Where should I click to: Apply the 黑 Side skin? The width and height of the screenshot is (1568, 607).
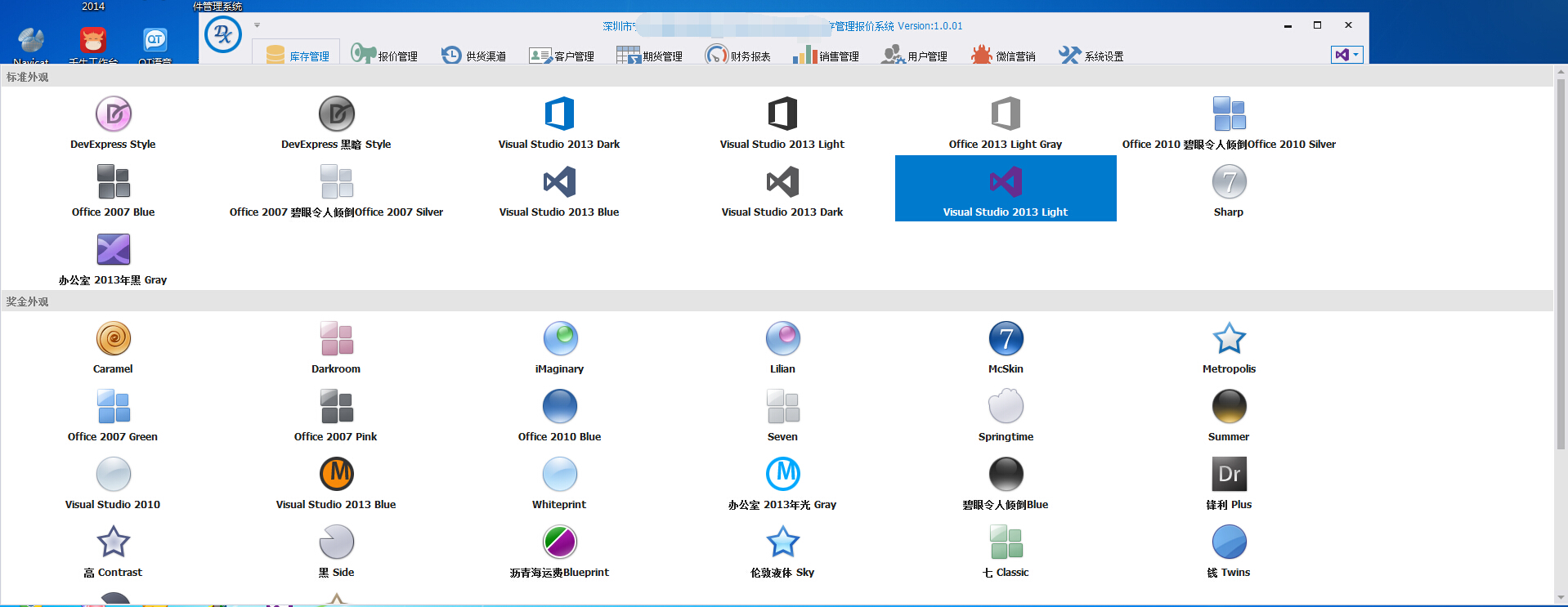(336, 550)
